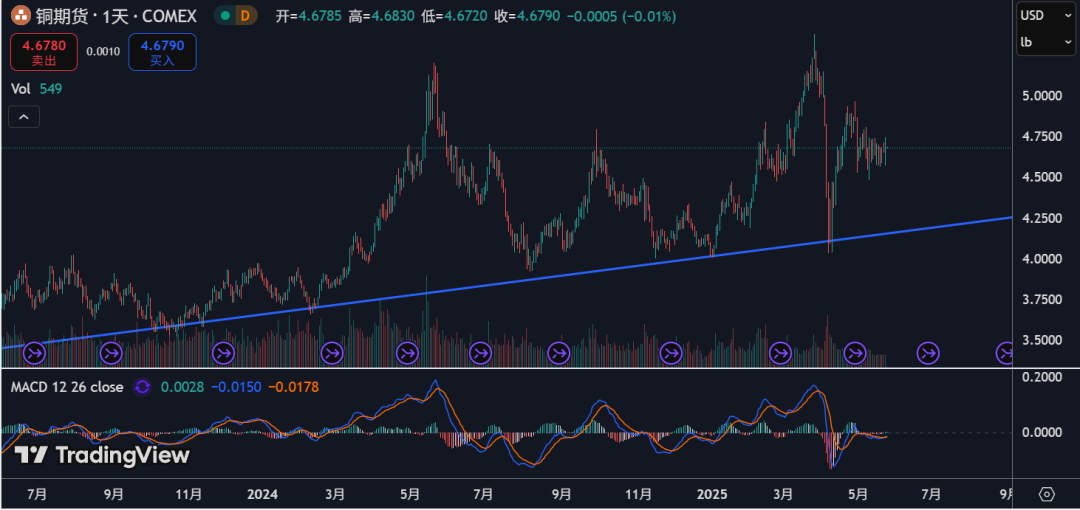Collapse the indicator legend with chevron button

[24, 117]
